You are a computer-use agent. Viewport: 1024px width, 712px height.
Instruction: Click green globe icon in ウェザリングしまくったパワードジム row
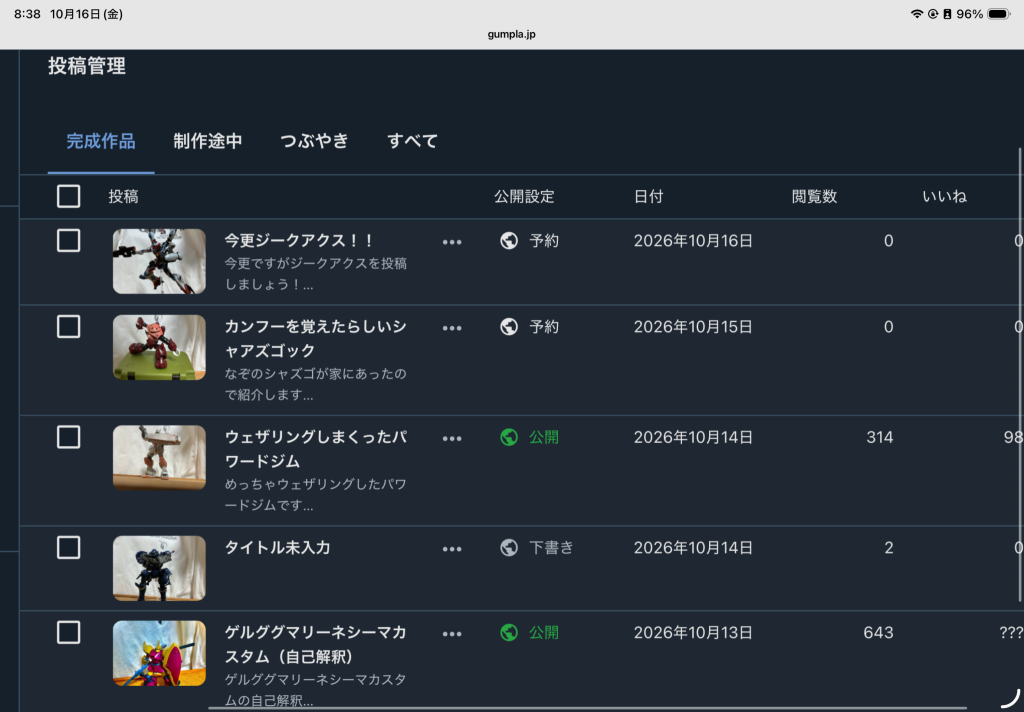coord(509,437)
